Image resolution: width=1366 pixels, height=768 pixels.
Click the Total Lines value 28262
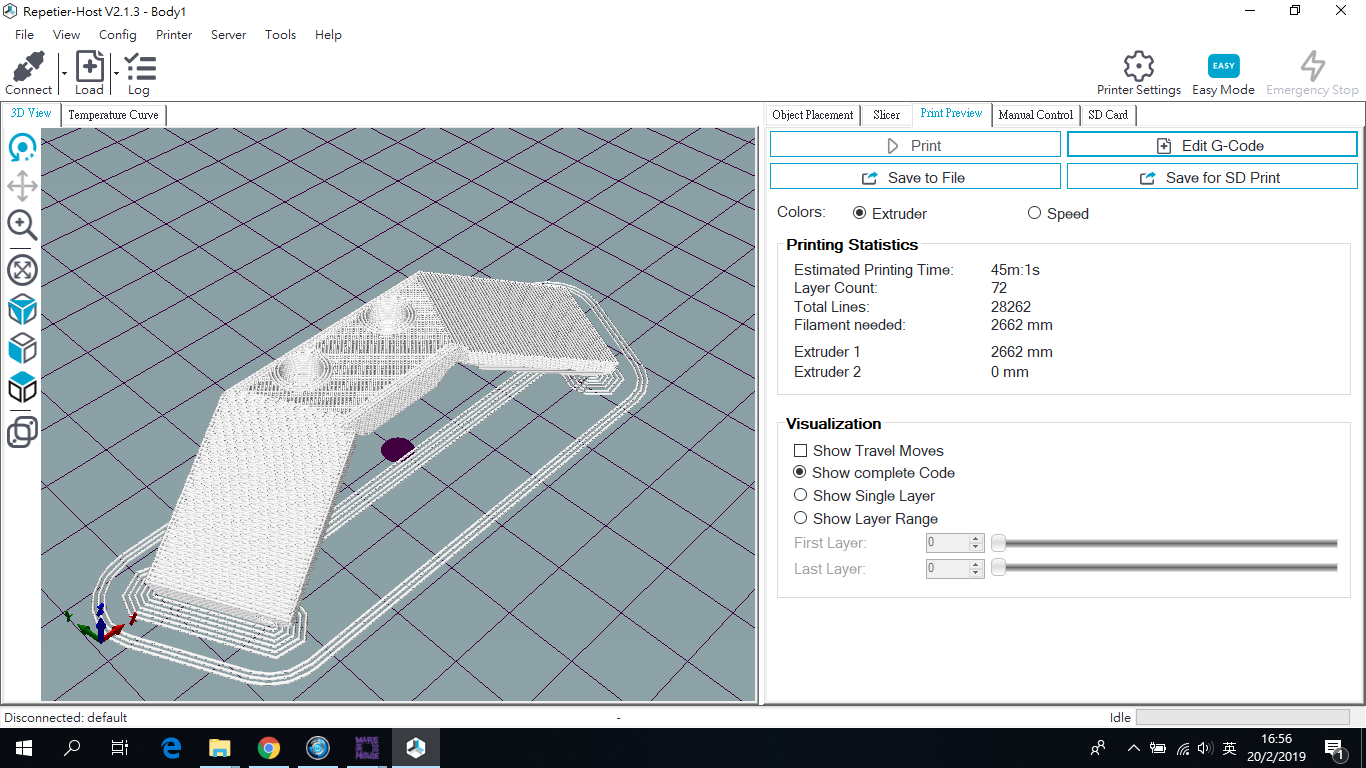pos(1010,307)
